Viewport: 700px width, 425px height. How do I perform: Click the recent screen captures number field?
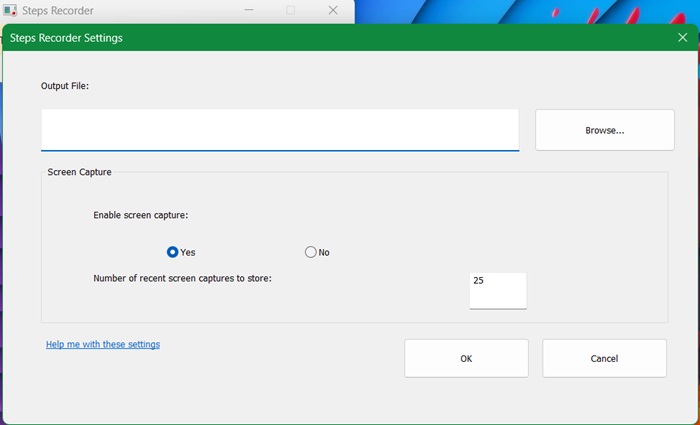[x=497, y=290]
